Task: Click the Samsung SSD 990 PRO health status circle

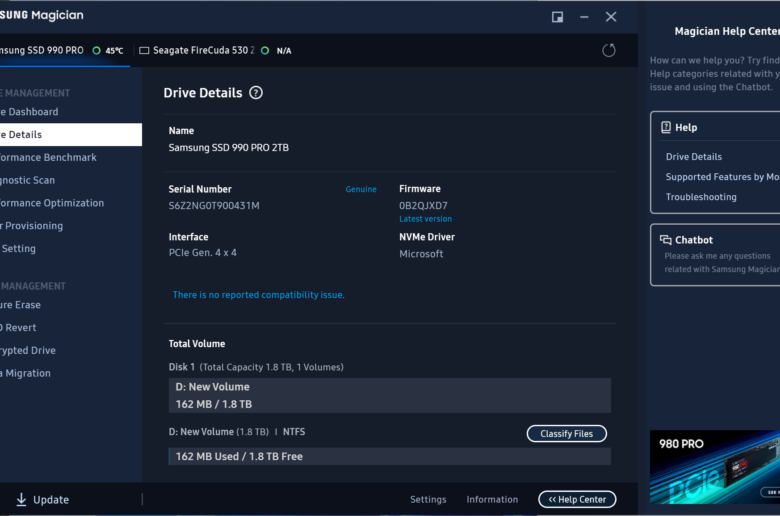Action: 97,50
